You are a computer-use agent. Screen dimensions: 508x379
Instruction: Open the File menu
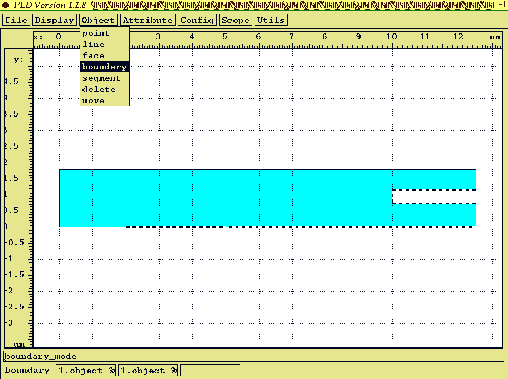coord(16,20)
